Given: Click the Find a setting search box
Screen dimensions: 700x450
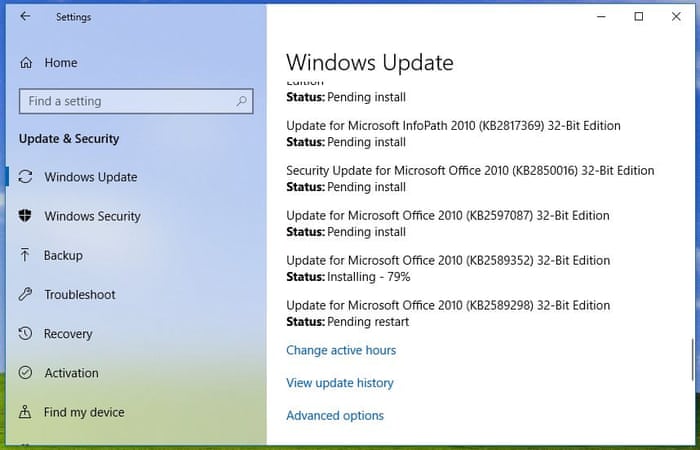Looking at the screenshot, I should click(125, 101).
